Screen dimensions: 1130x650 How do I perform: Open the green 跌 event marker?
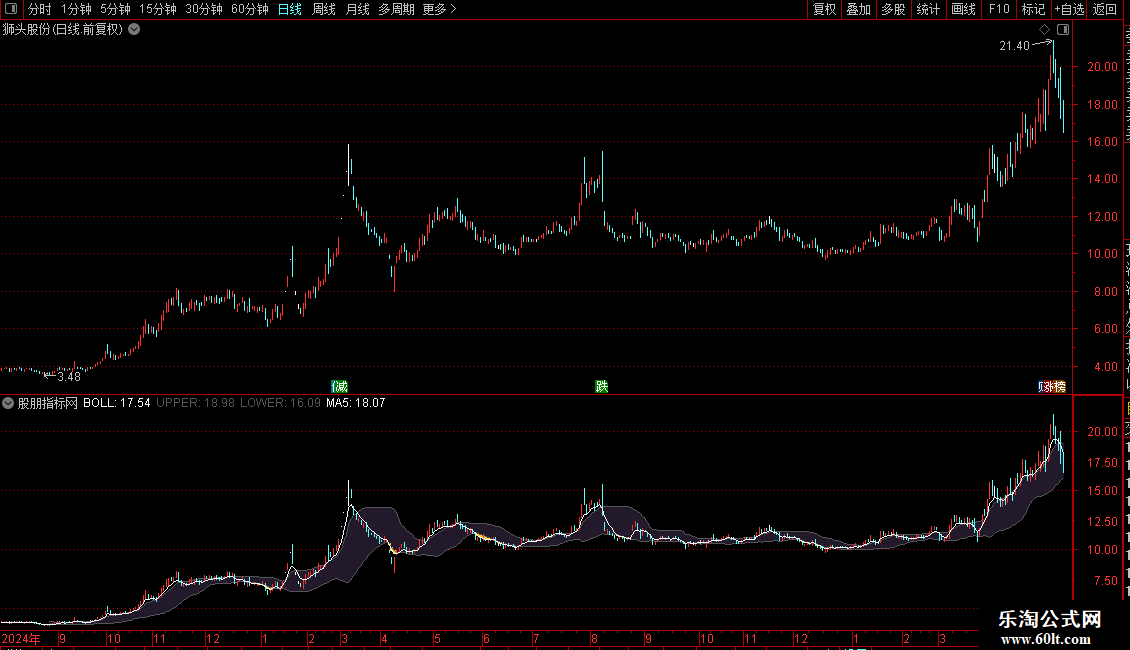(x=602, y=387)
